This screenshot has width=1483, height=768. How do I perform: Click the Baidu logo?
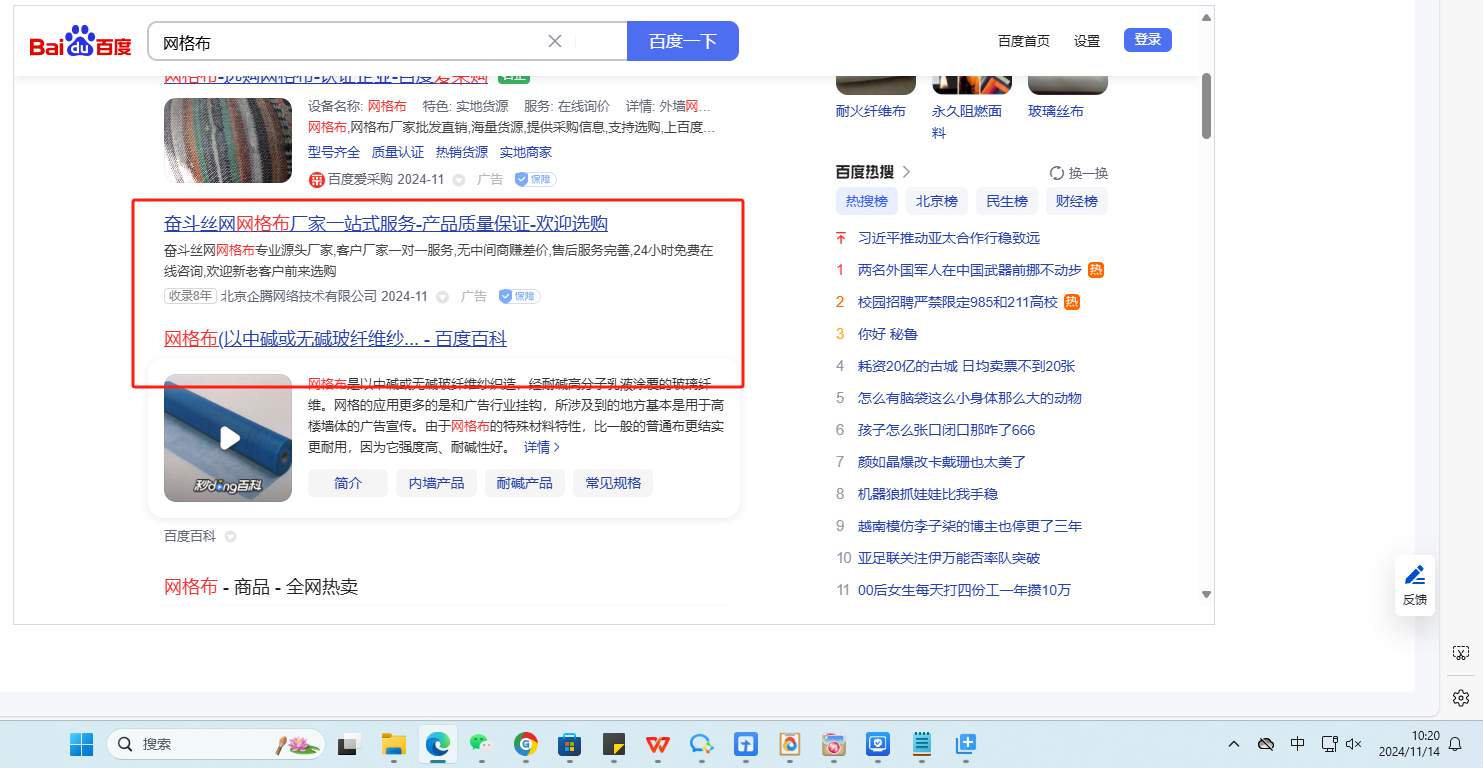[x=80, y=42]
